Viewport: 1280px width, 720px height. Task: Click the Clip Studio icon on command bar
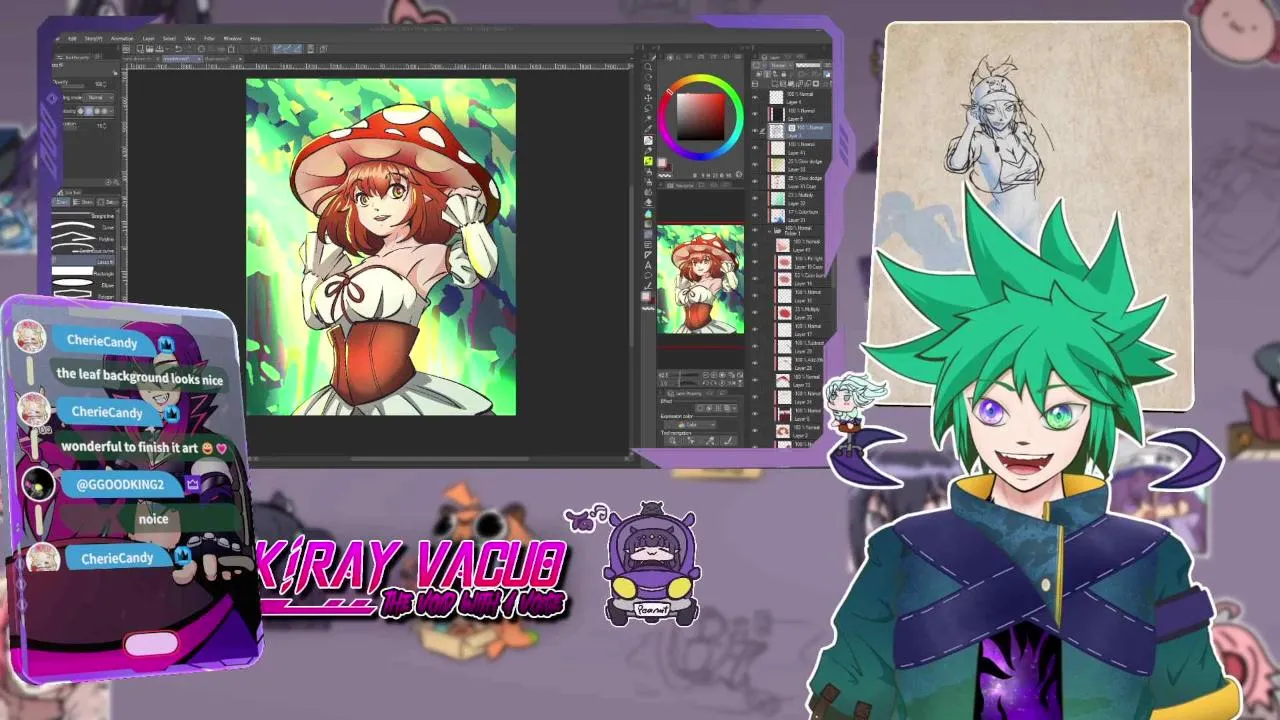[x=126, y=49]
